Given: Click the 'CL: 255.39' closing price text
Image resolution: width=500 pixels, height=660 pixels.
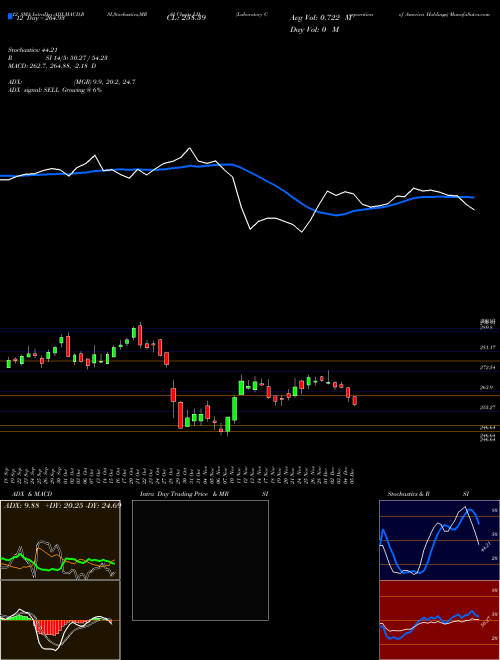Looking at the screenshot, I should coord(186,18).
